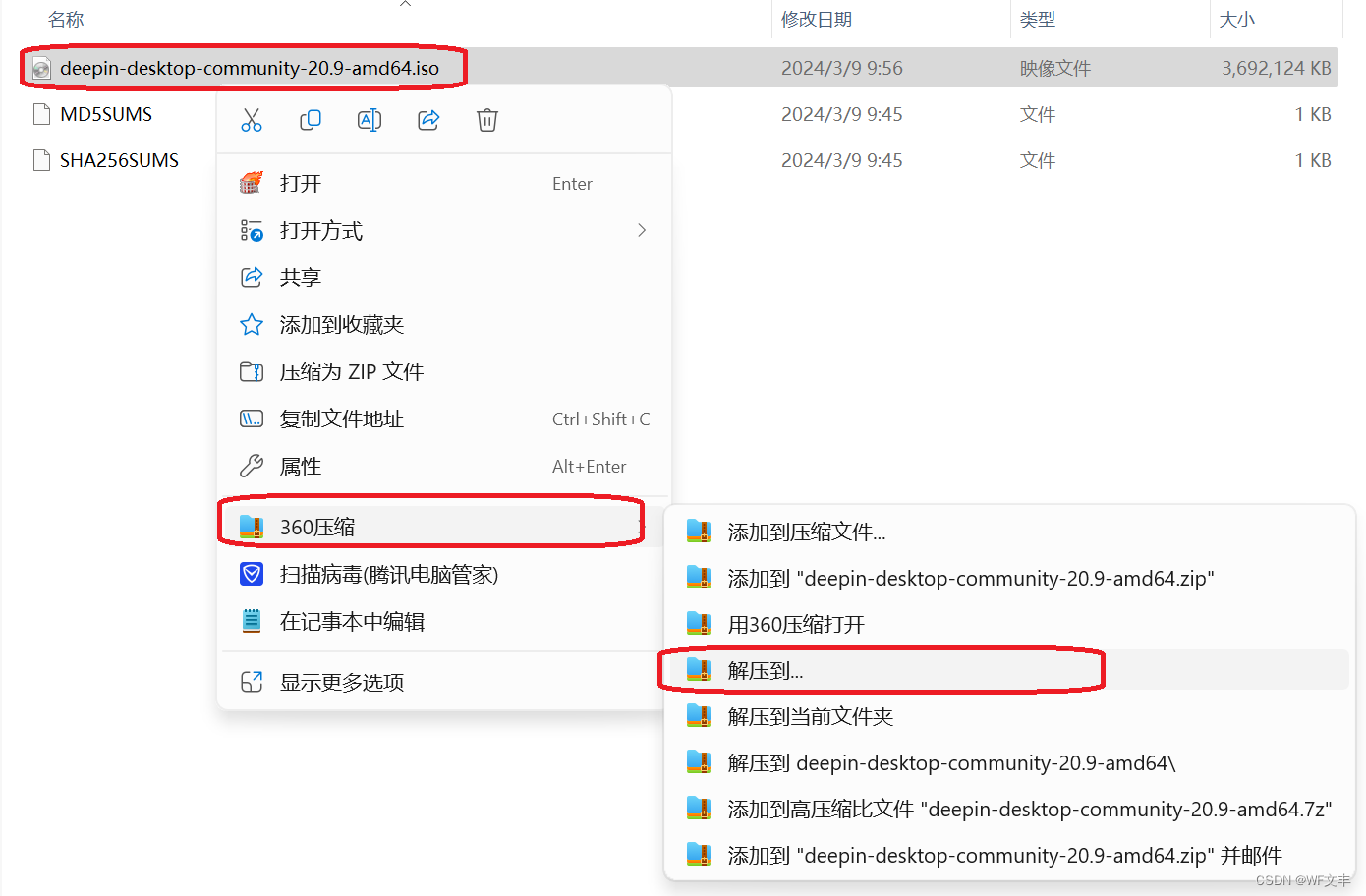Choose 压缩为 ZIP 文件
Screen dimensions: 1366x896
pos(444,372)
